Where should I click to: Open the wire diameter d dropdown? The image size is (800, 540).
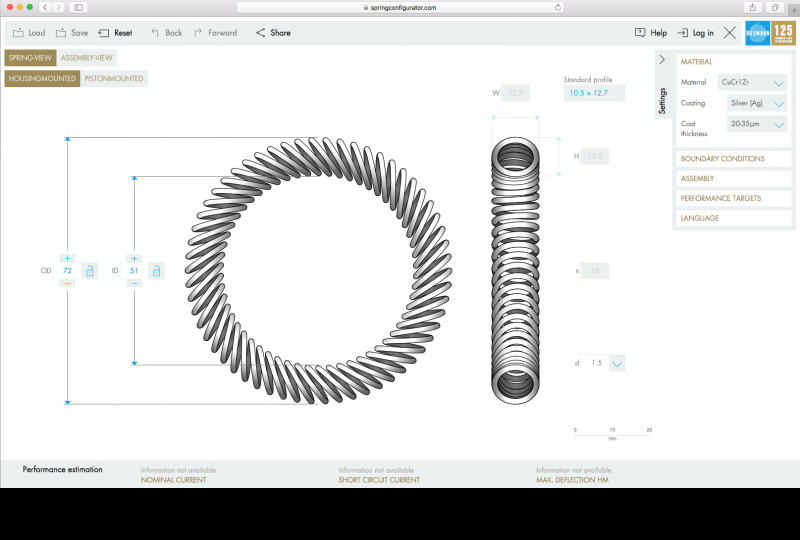tap(617, 363)
